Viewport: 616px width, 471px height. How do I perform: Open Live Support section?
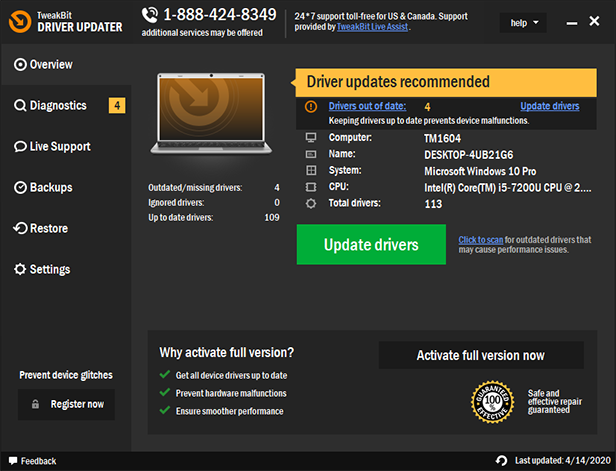pos(66,146)
